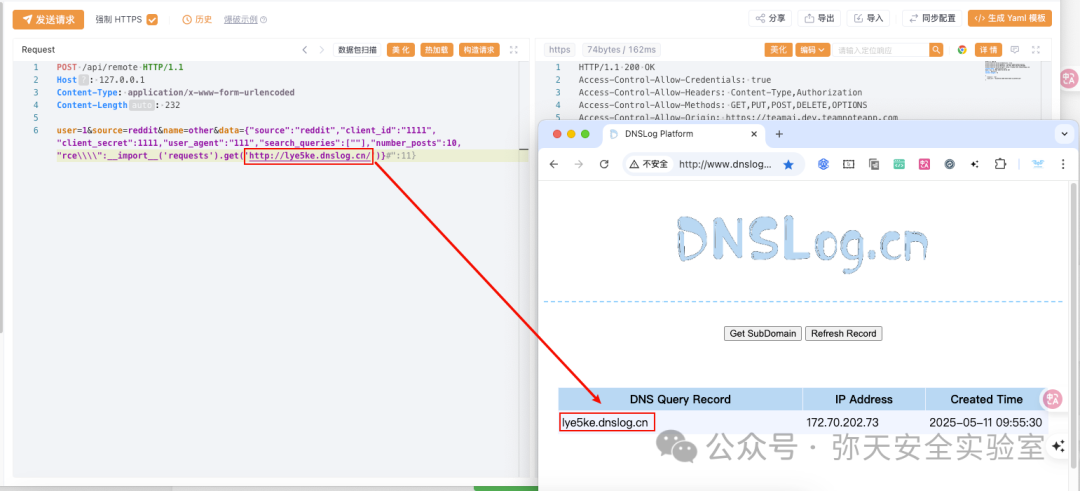Click the 热加载 hot reload button
The image size is (1080, 491).
[x=437, y=50]
